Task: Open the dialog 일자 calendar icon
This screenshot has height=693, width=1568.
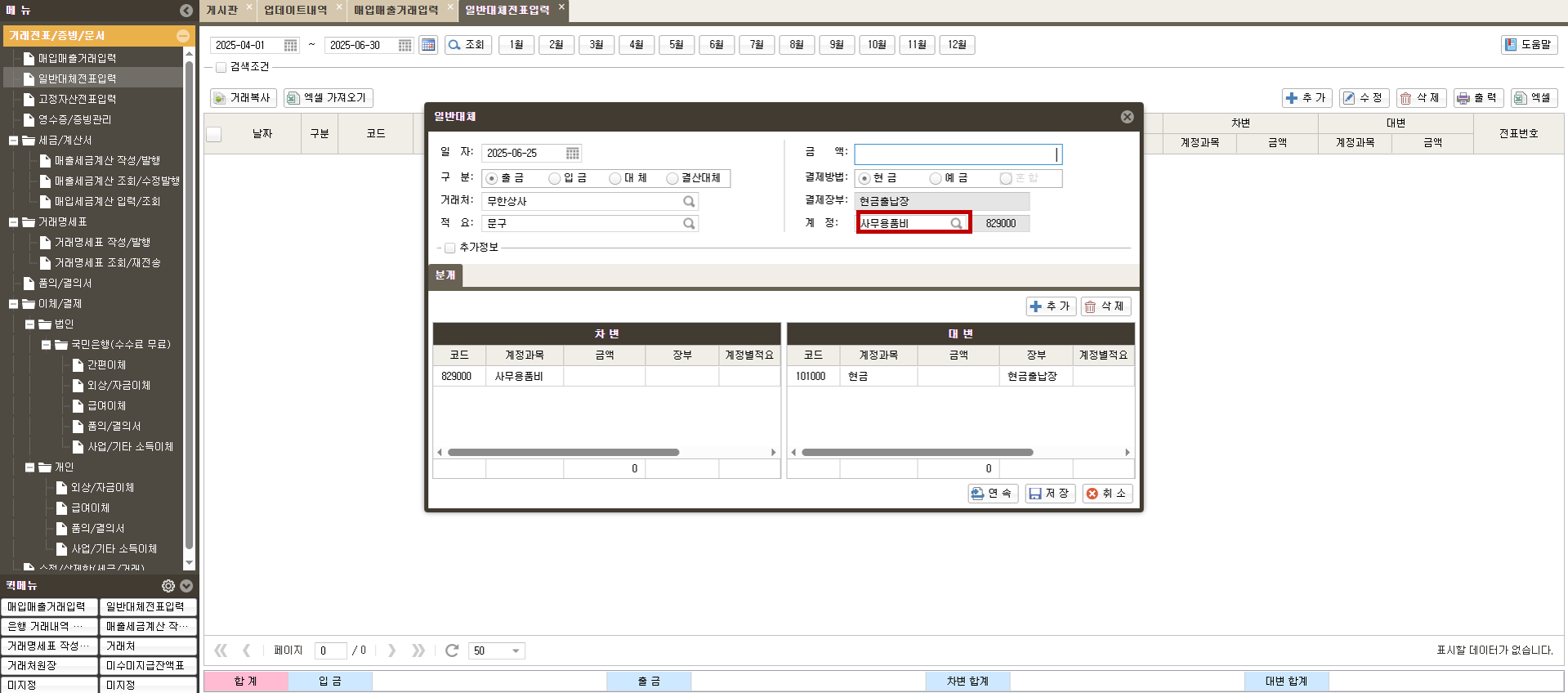Action: tap(573, 153)
